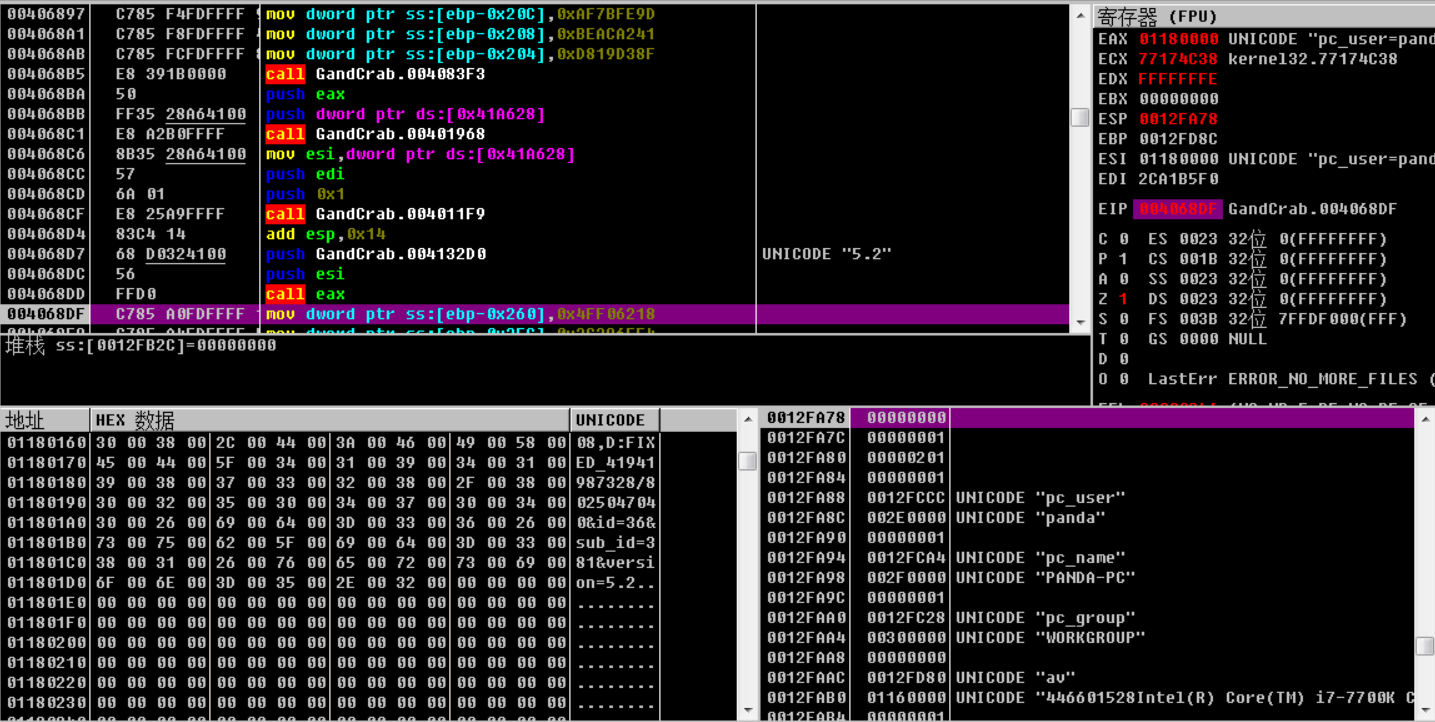Select dump row at address 011801D0
The image size is (1435, 722).
click(x=369, y=582)
